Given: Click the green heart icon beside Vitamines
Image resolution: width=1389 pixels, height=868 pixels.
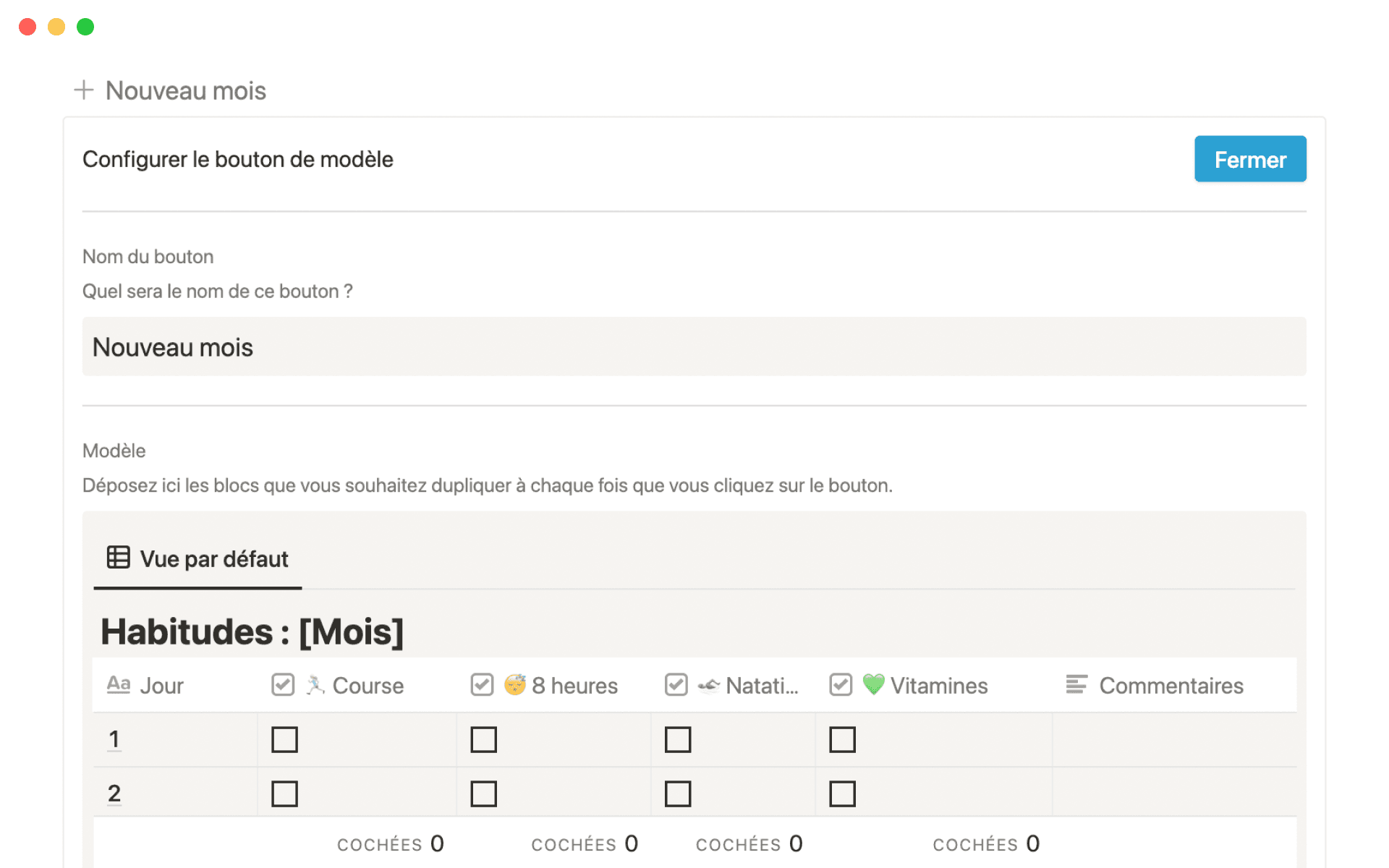Looking at the screenshot, I should (x=875, y=685).
